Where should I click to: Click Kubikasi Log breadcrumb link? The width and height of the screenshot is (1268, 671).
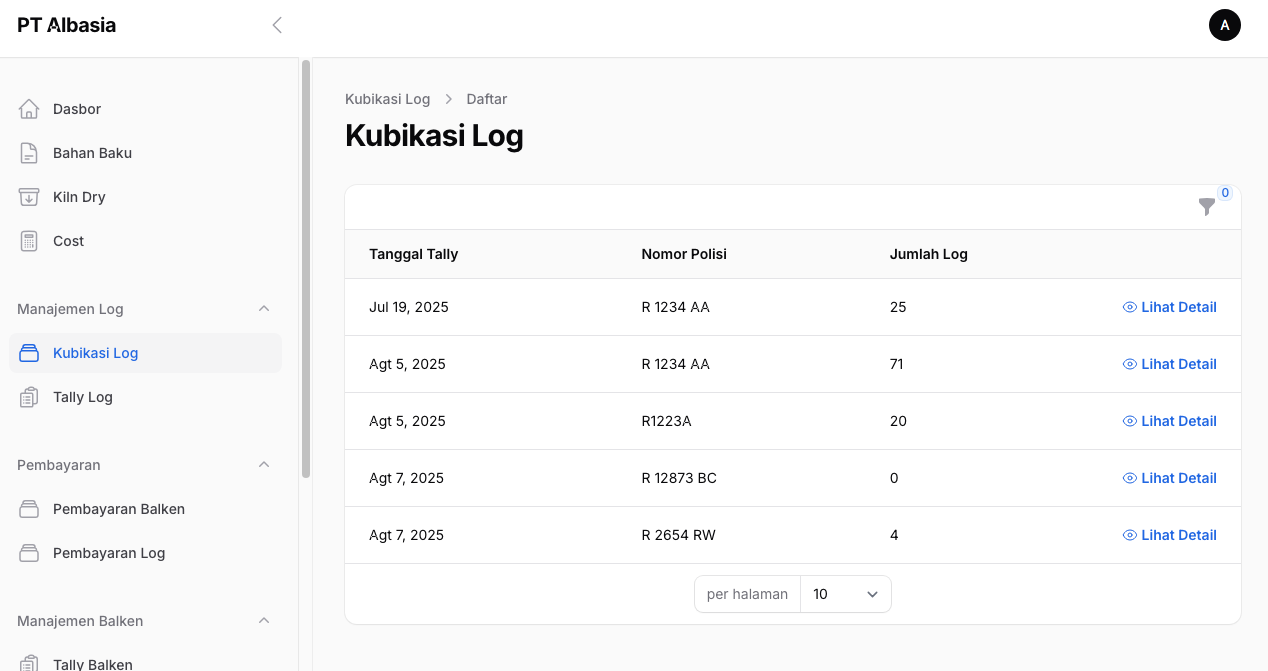387,99
